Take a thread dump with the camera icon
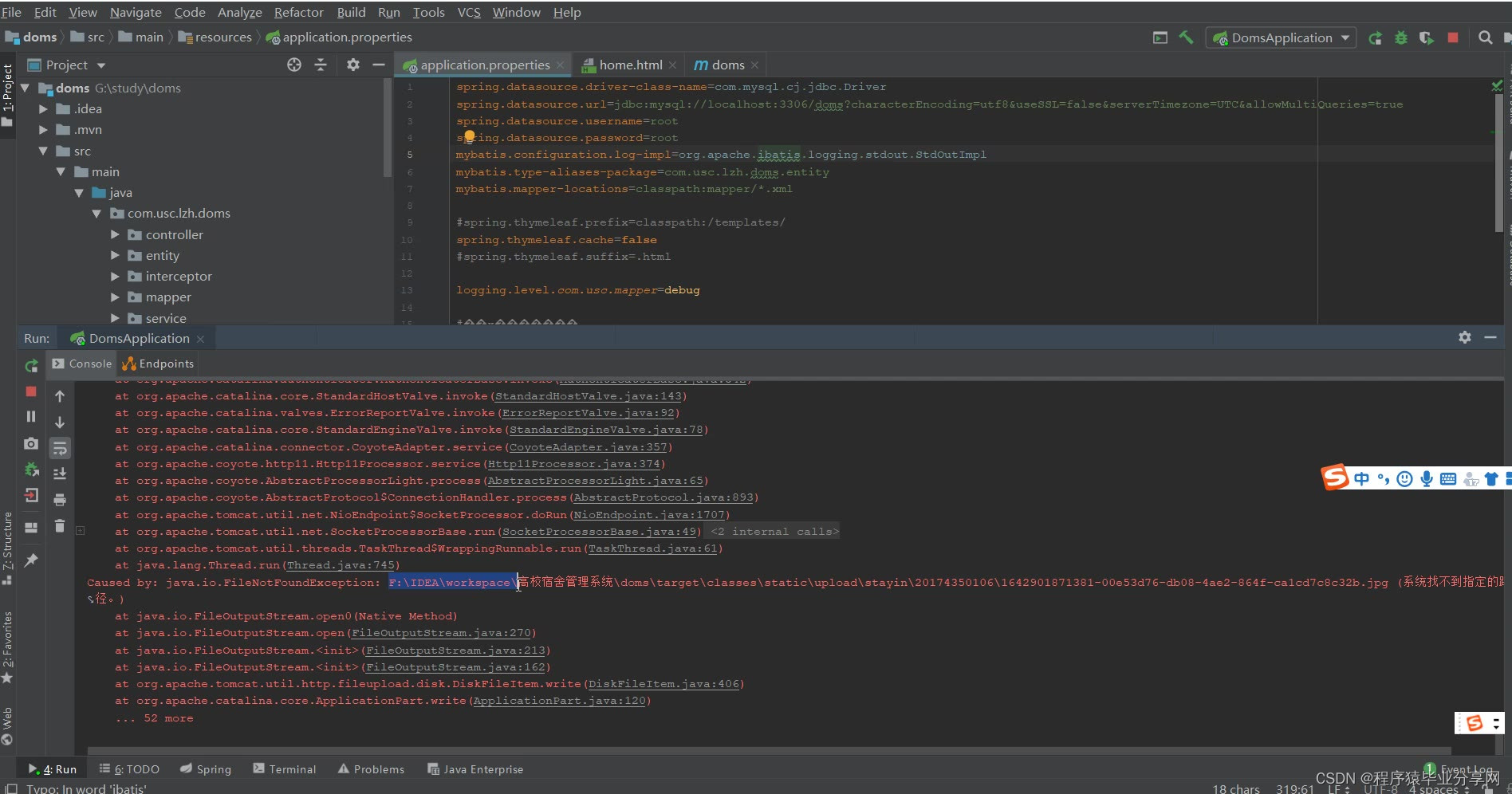 pyautogui.click(x=31, y=443)
